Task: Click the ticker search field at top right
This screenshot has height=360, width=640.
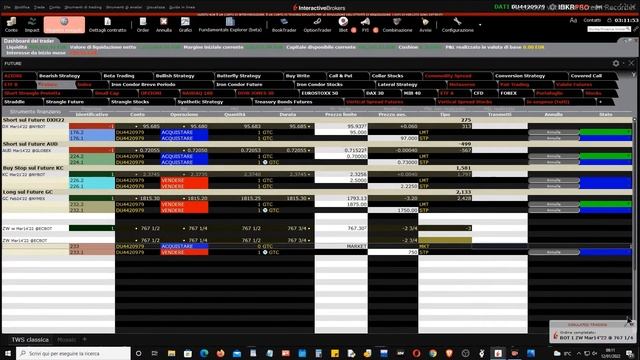Action: coord(609,29)
